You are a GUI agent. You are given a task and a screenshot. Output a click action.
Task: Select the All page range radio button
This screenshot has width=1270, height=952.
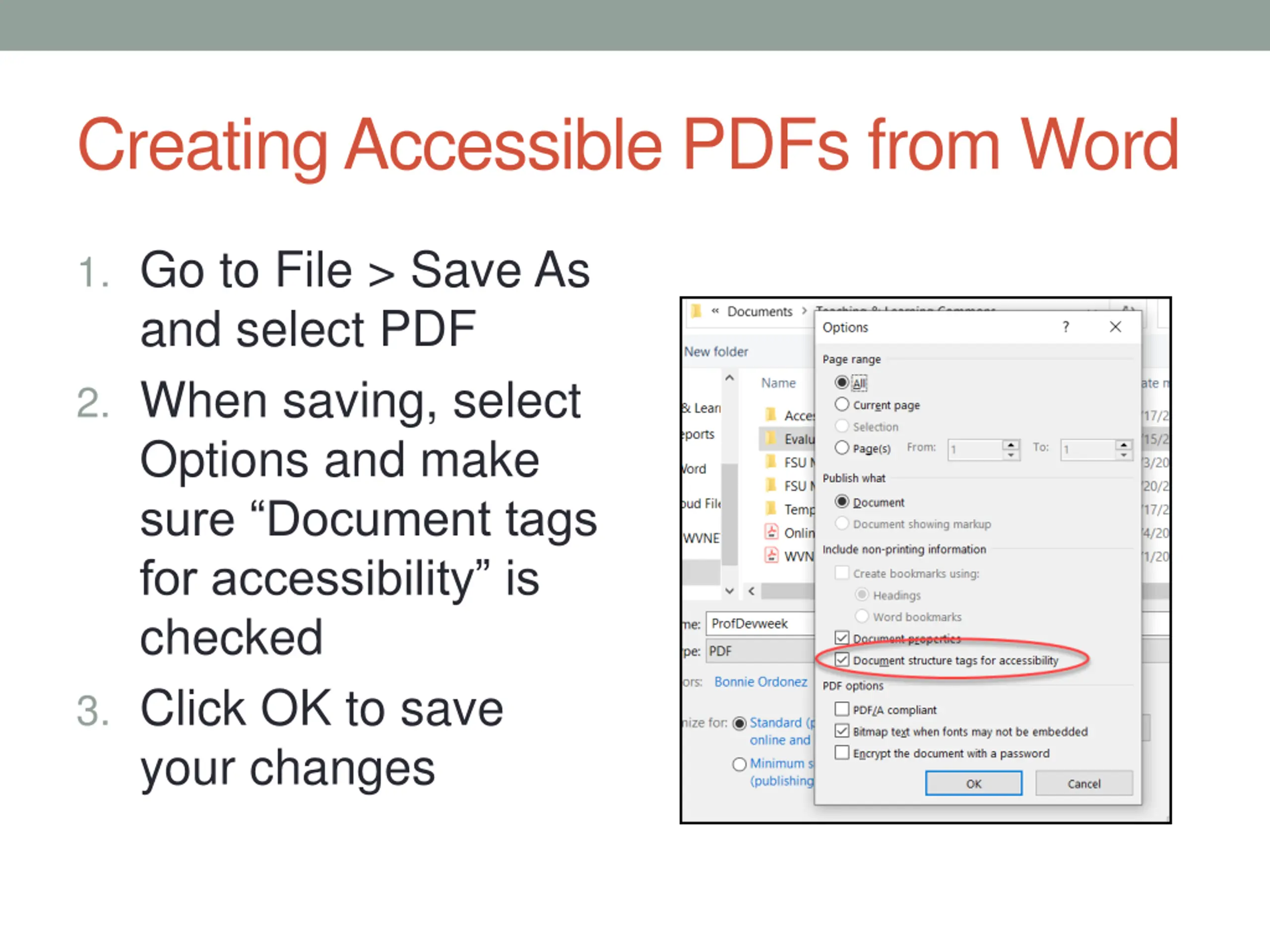(842, 382)
